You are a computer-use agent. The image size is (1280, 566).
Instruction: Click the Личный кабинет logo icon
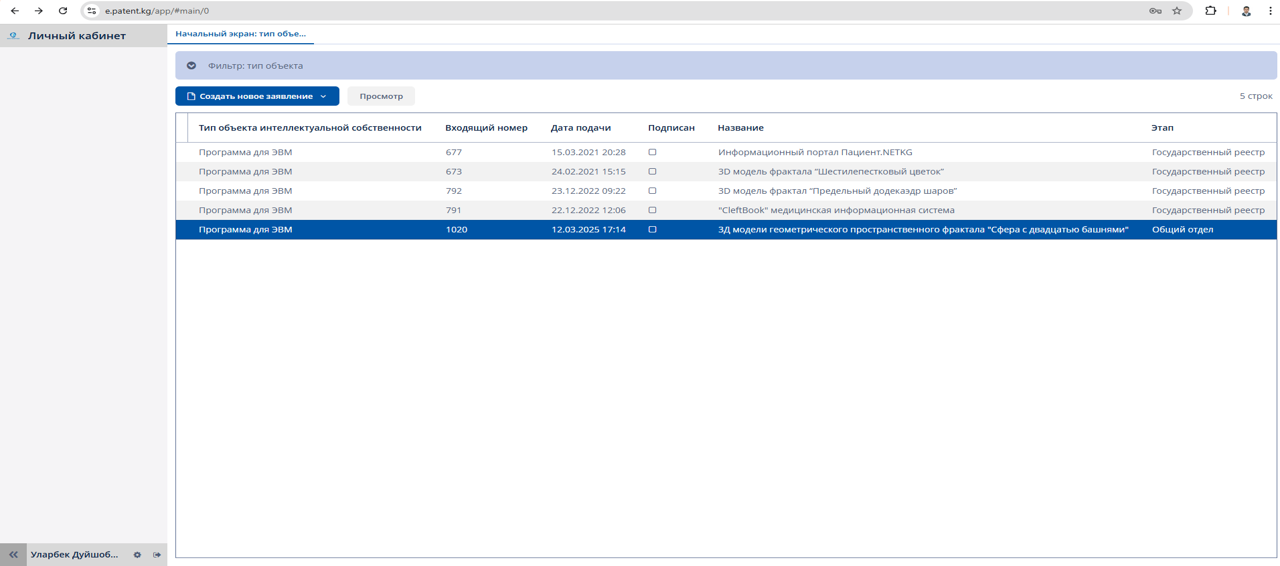[x=13, y=36]
